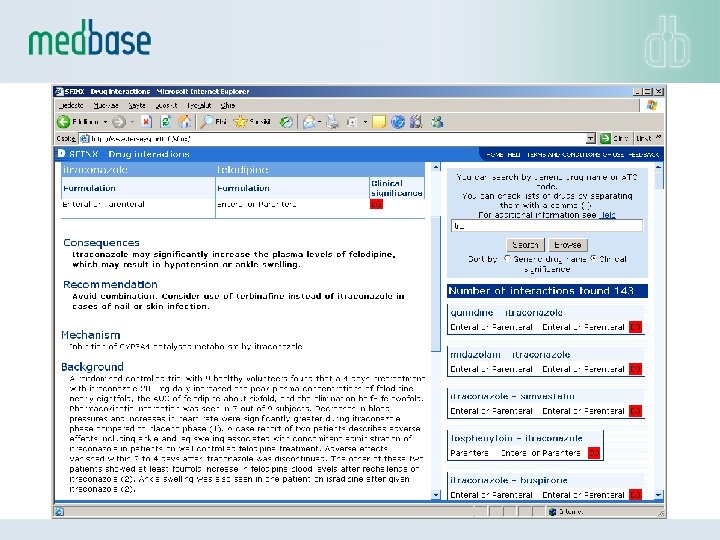720x540 pixels.
Task: Click the results pane scroll-down arrow
Action: coord(658,495)
